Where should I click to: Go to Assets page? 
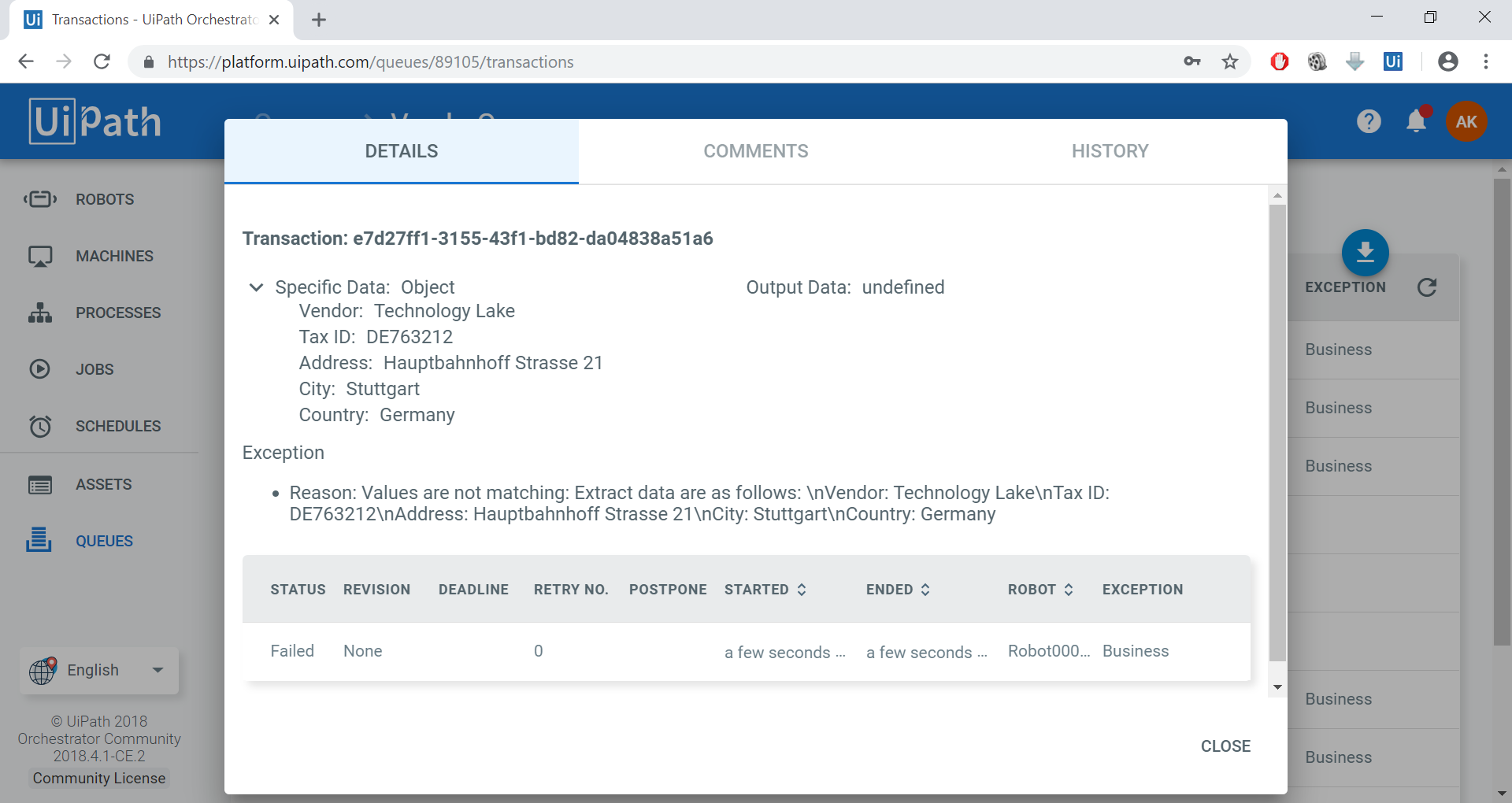[104, 485]
